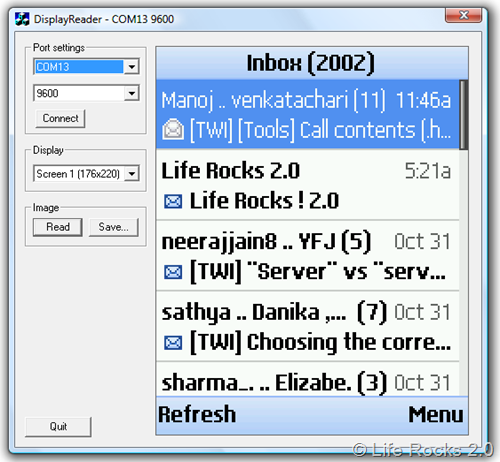The height and width of the screenshot is (462, 500).
Task: Click the unread envelope icon beside Life Rocks ! 2.0
Action: point(173,201)
